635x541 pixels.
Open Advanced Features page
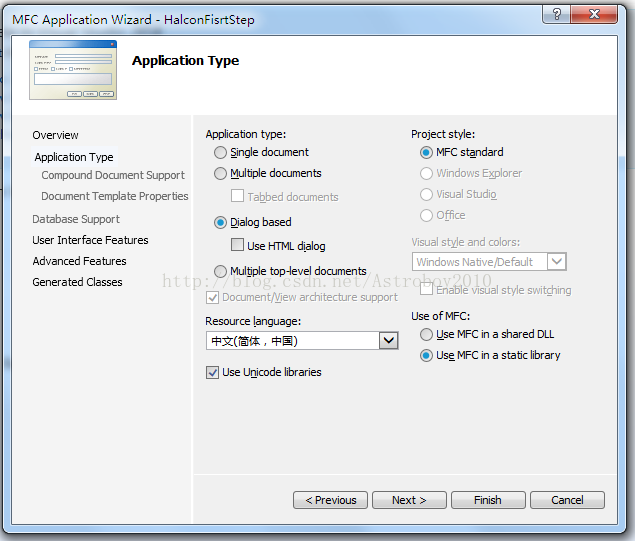(x=79, y=261)
